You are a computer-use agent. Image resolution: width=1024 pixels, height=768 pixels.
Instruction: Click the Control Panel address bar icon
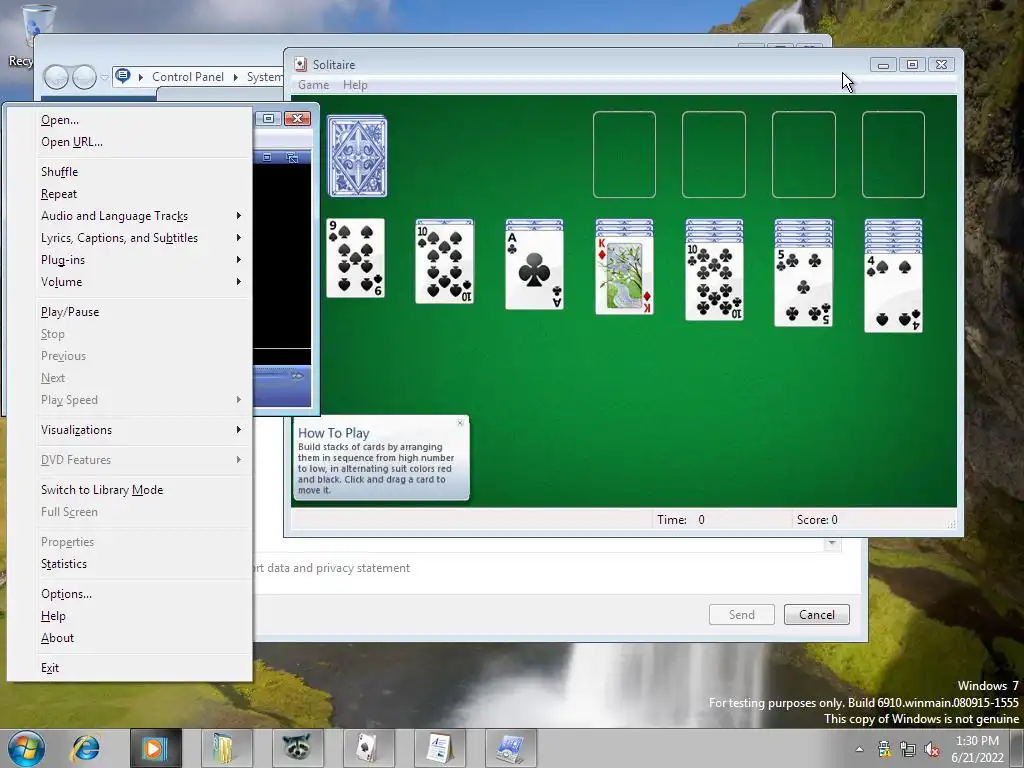click(x=123, y=76)
